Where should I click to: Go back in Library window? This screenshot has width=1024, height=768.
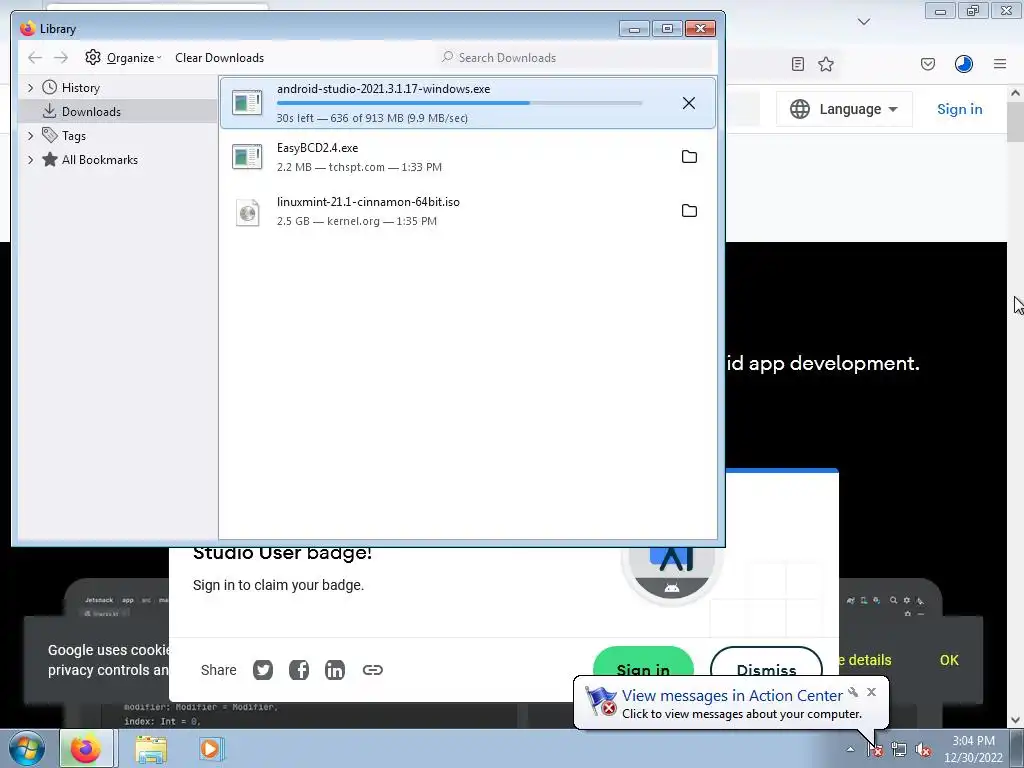(35, 57)
